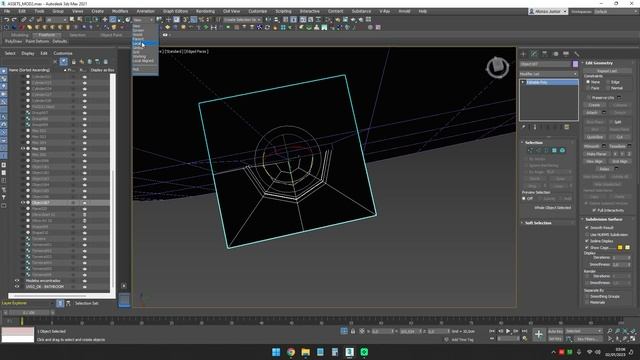Select Vertex sub-object level icon

530,151
